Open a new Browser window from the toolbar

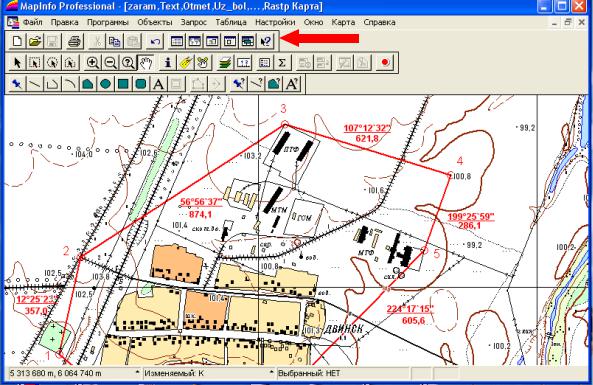[177, 41]
